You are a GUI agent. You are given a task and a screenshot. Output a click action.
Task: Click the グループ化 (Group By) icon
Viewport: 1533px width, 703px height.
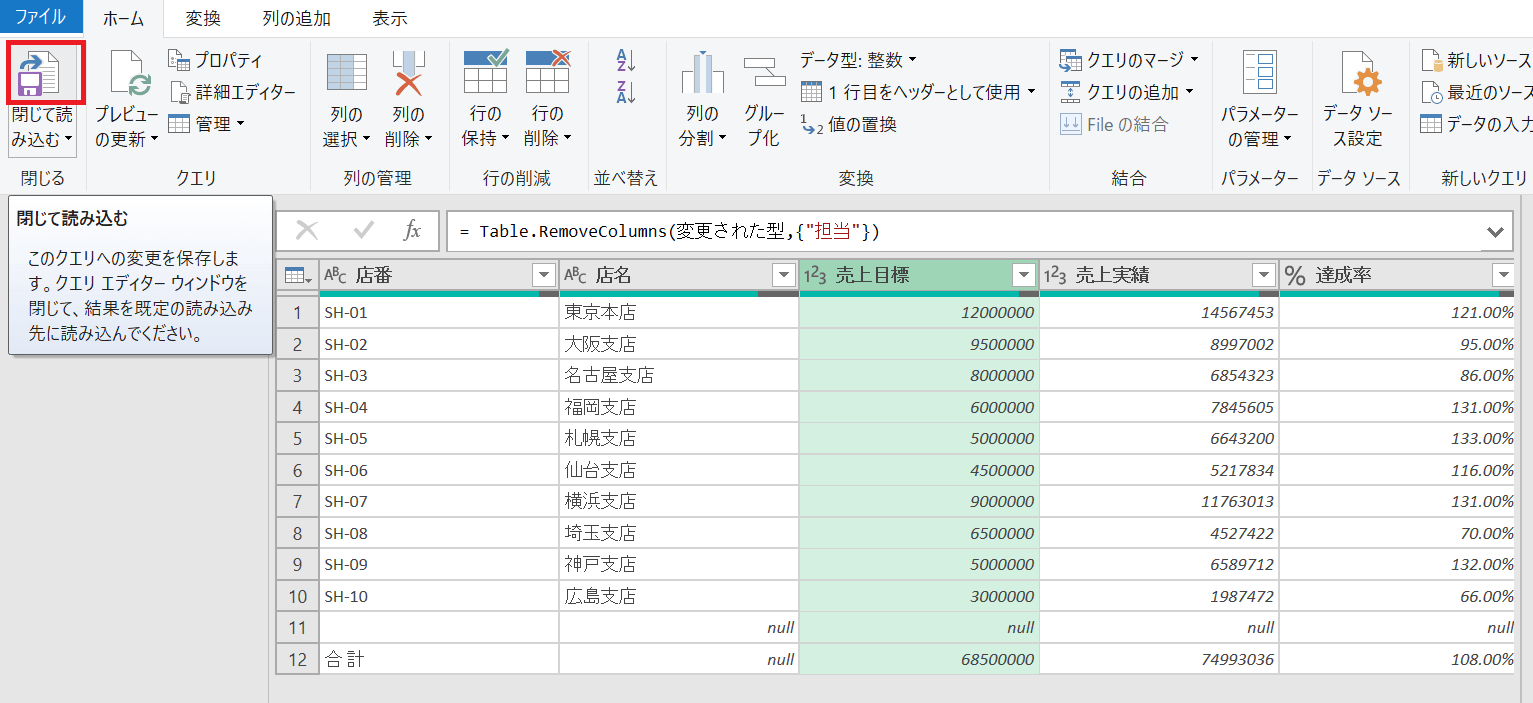click(x=764, y=75)
